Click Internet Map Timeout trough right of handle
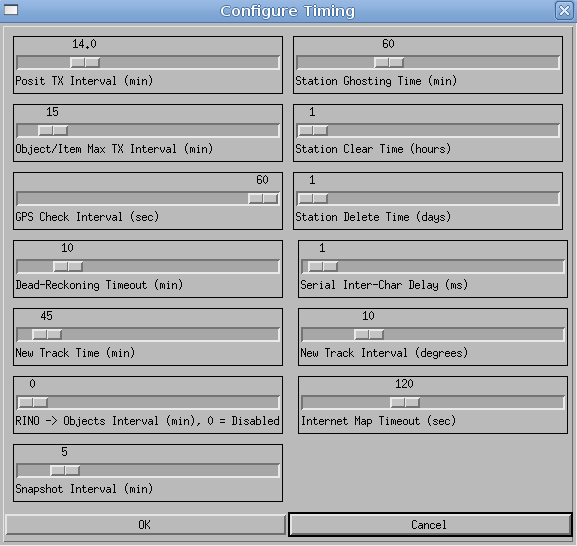 (x=492, y=403)
